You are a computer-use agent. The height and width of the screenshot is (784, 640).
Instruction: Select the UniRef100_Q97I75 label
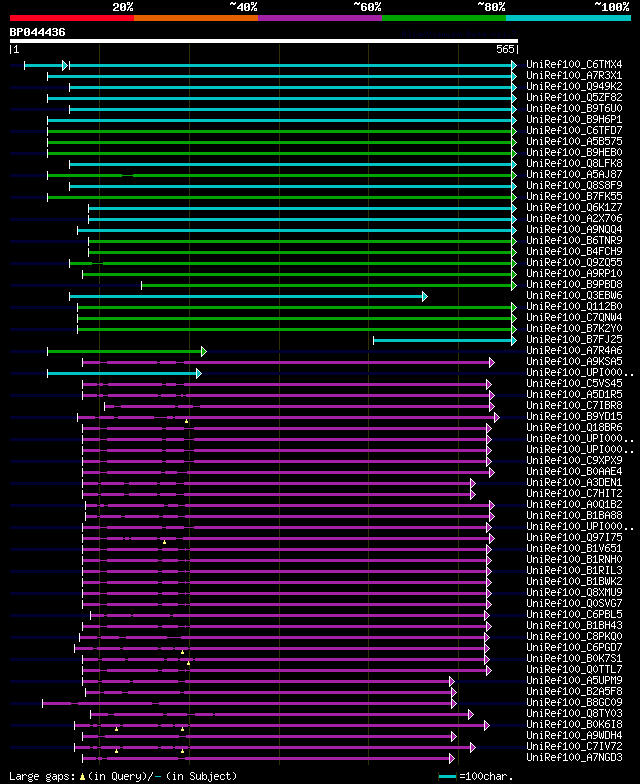point(574,538)
